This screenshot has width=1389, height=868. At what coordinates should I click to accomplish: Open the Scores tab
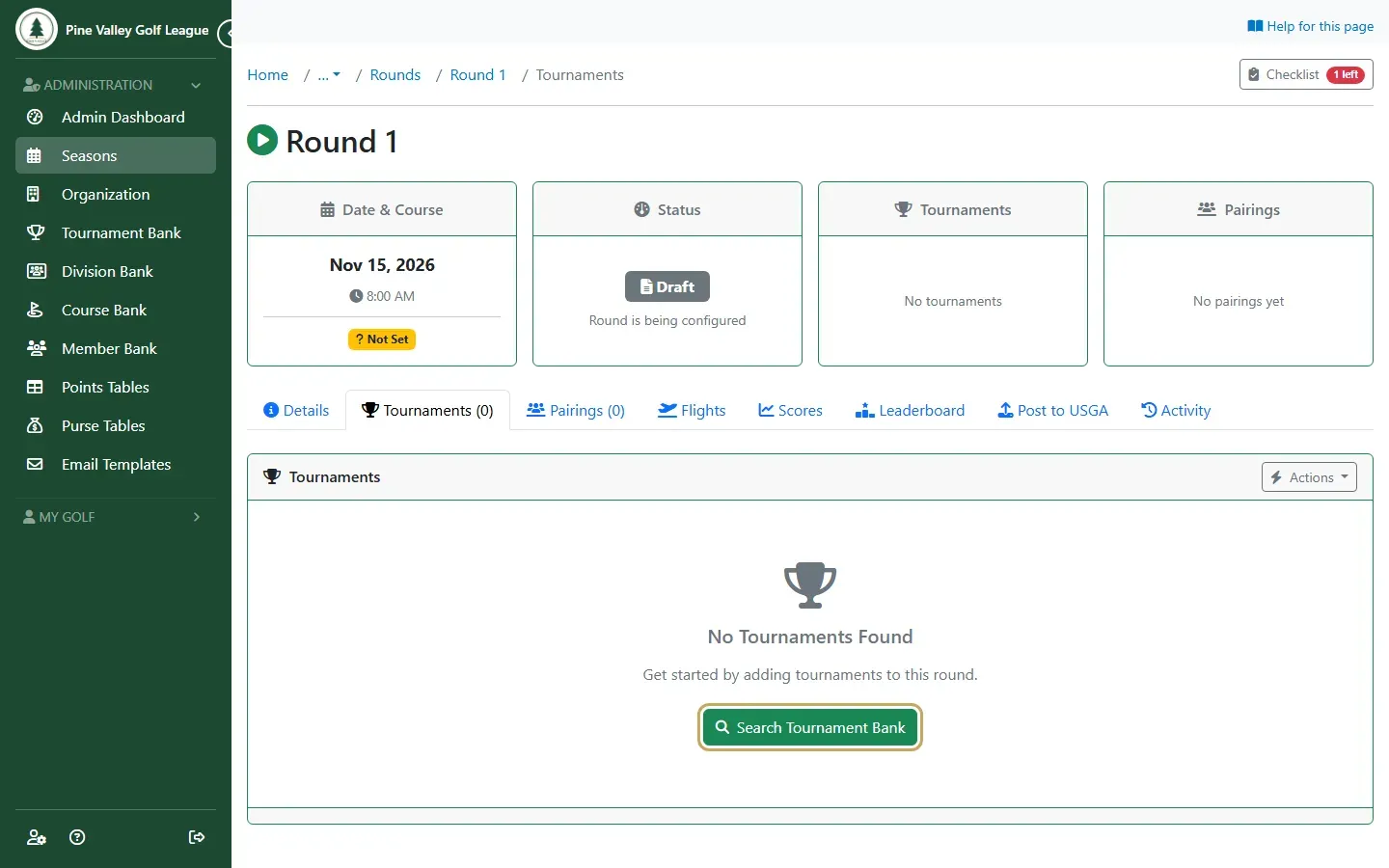(x=790, y=410)
